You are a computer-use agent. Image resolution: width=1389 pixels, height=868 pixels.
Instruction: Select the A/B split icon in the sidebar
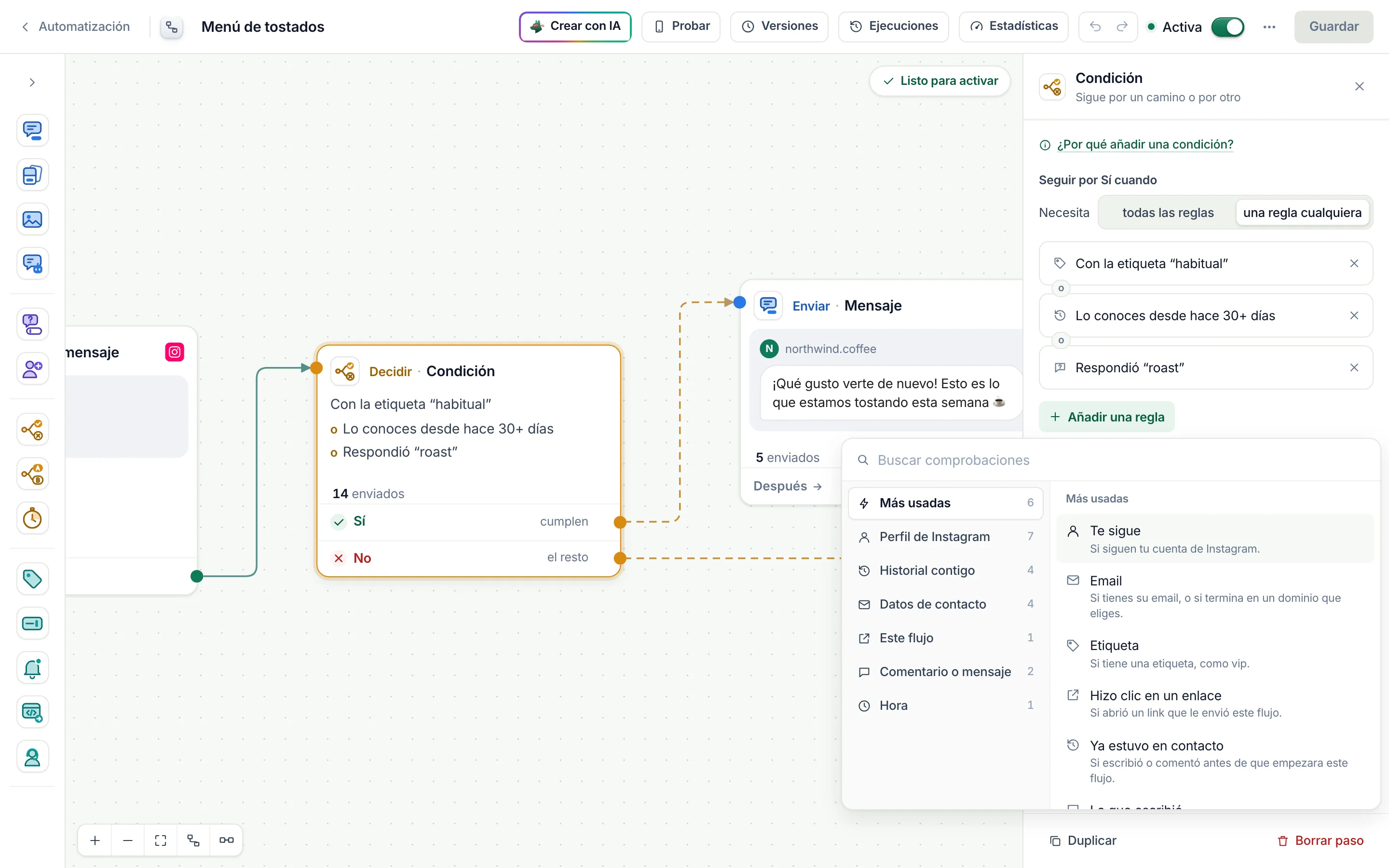pyautogui.click(x=32, y=474)
